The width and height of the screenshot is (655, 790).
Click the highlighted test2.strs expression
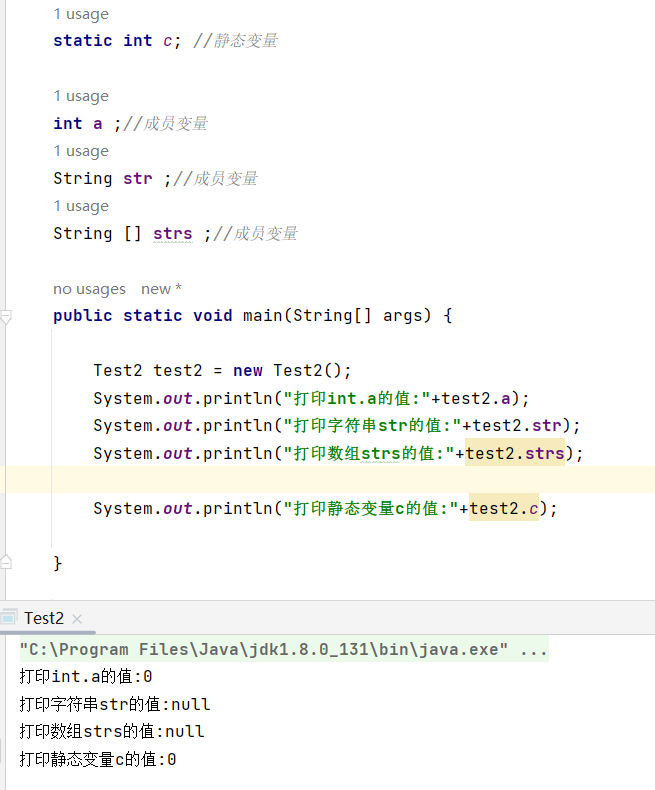click(x=514, y=453)
